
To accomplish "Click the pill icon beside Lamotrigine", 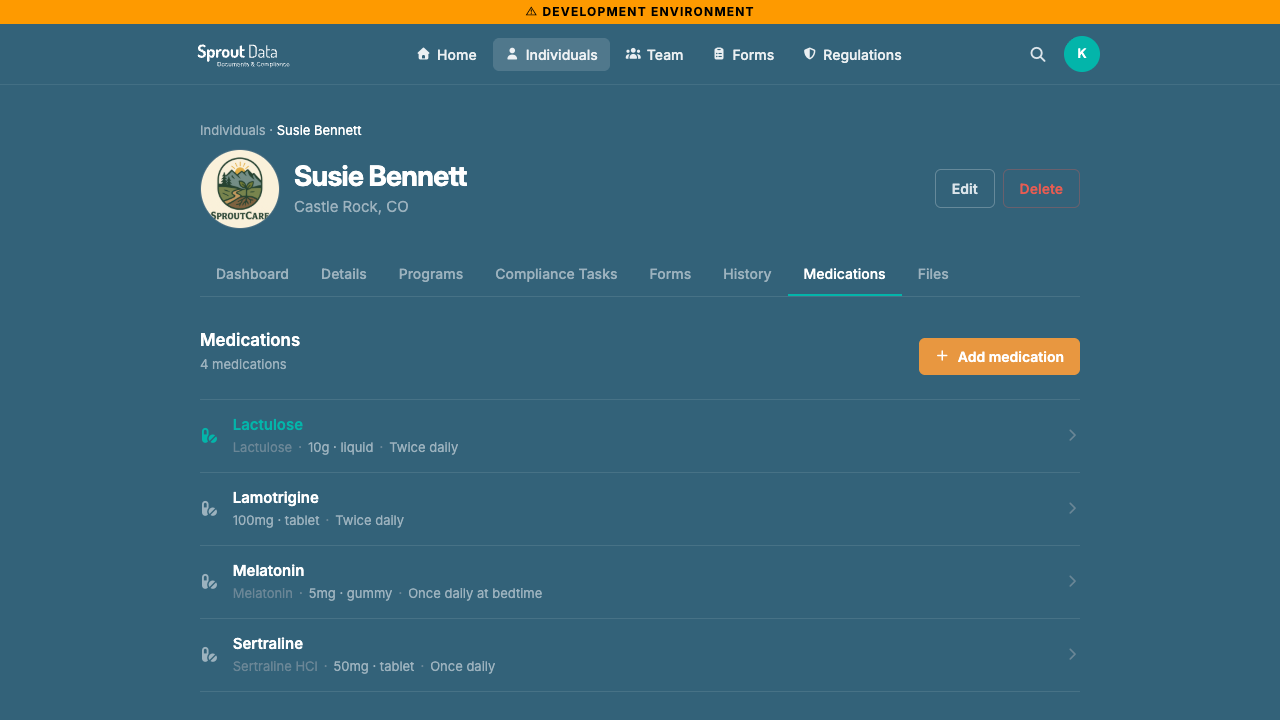I will [209, 508].
